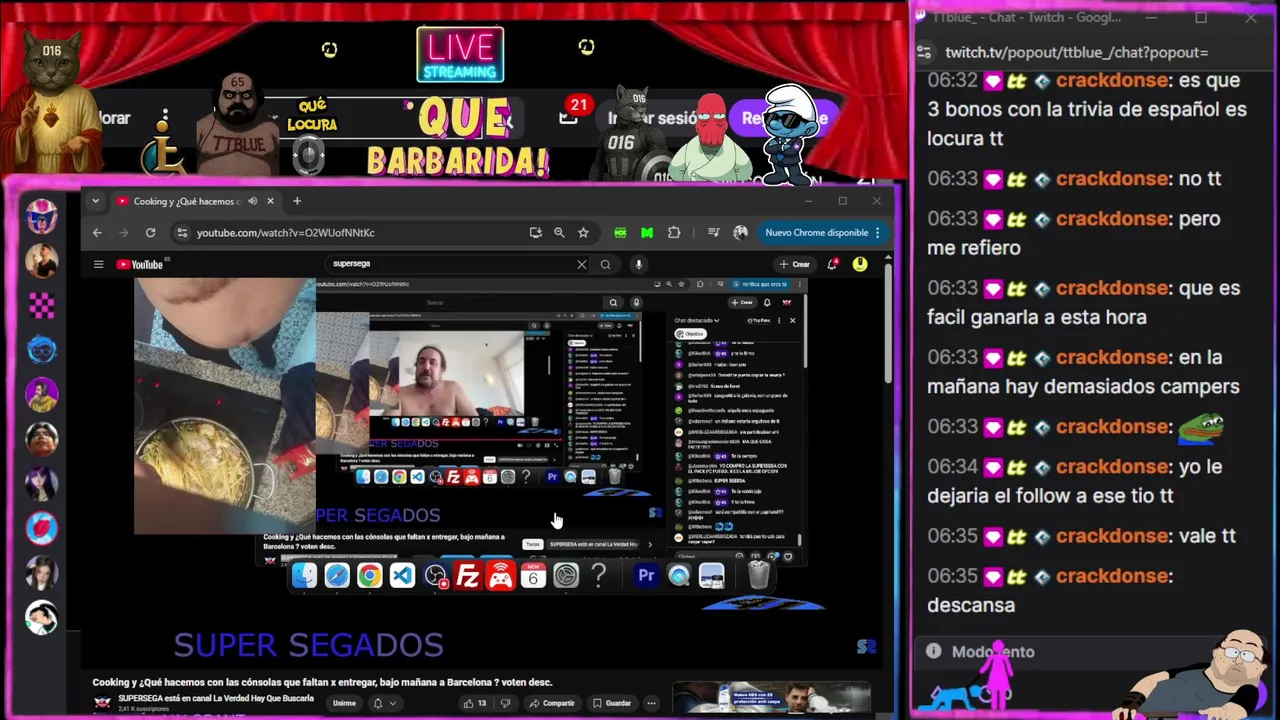Viewport: 1280px width, 720px height.
Task: Click the 'Unirme' membership button
Action: coord(344,703)
